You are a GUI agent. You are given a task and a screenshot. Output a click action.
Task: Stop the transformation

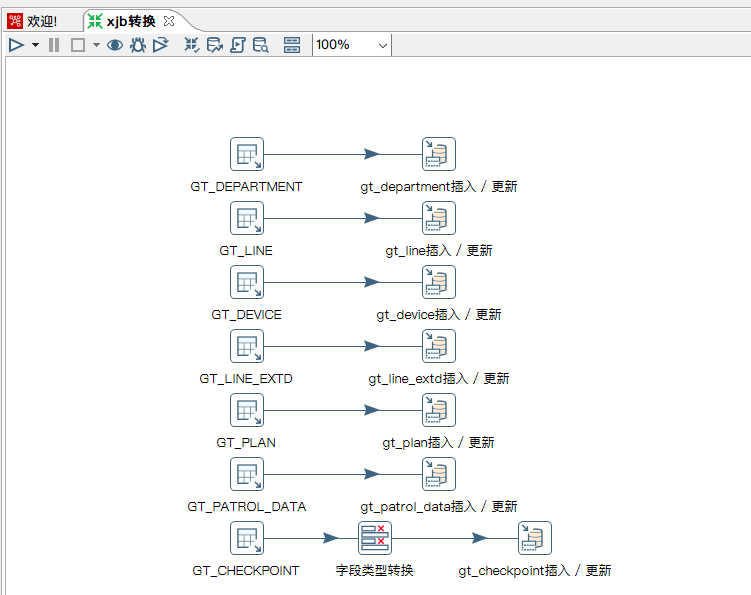click(x=78, y=45)
